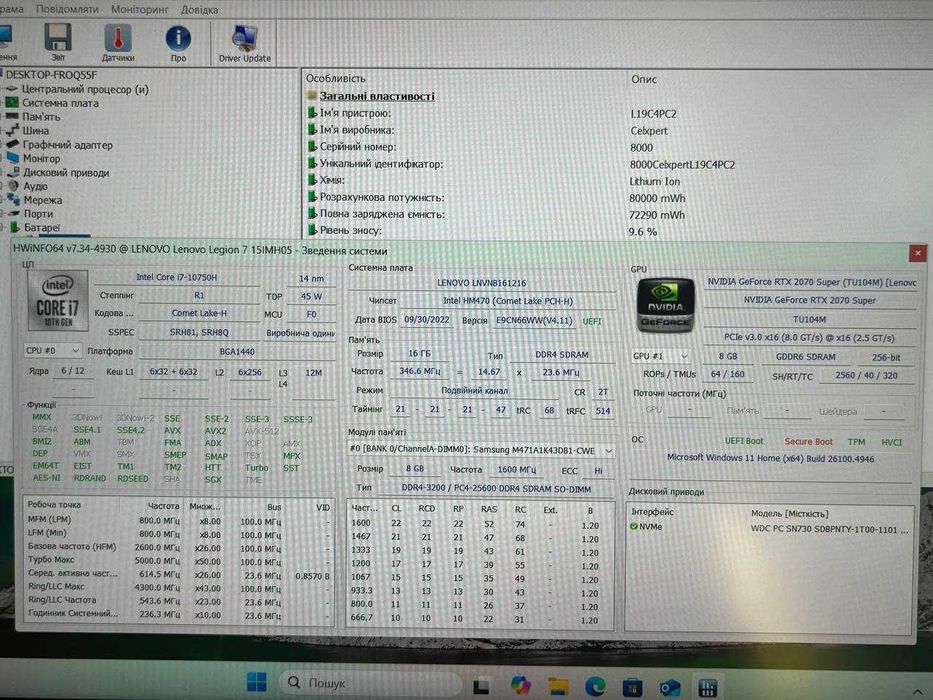Click manufacturer value Celxpert
933x700 pixels.
(x=649, y=131)
